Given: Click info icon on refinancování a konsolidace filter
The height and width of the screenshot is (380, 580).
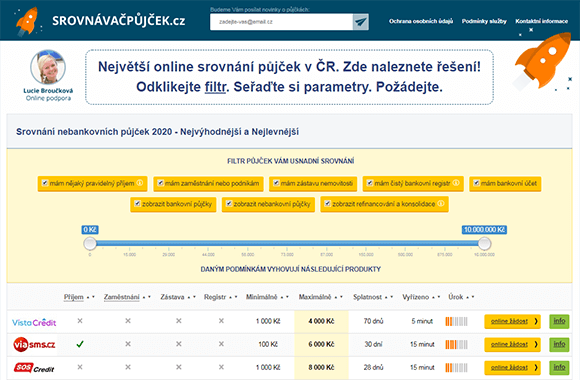Looking at the screenshot, I should tap(441, 204).
